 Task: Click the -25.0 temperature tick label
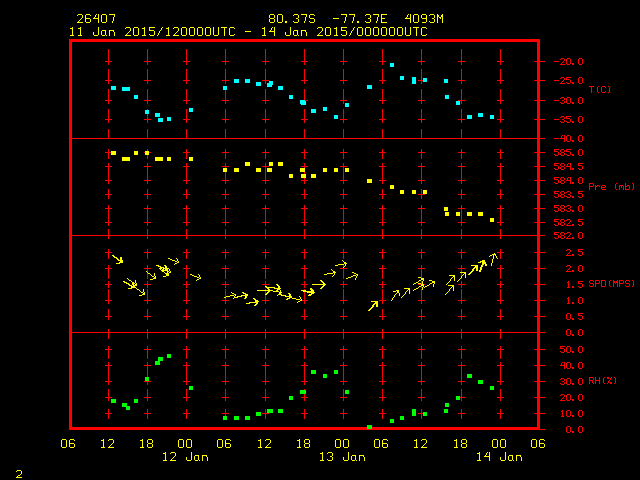pyautogui.click(x=569, y=81)
